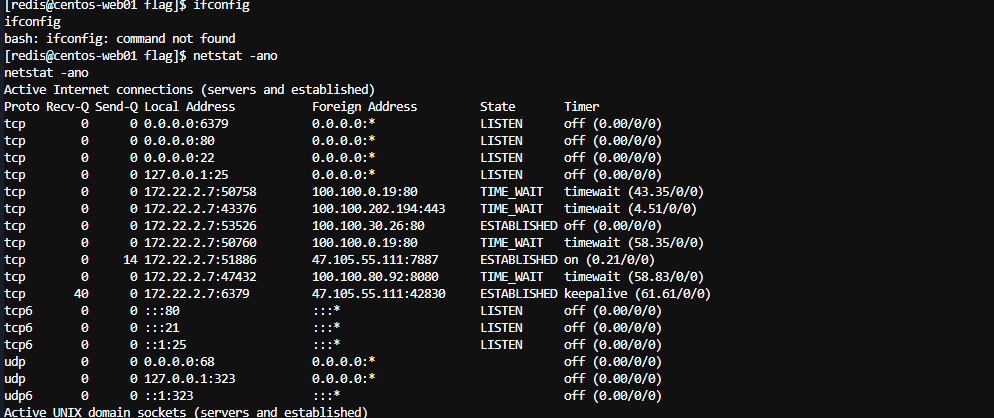The image size is (994, 418).
Task: Click local address 172.22.2.7:6379
Action: coord(197,294)
